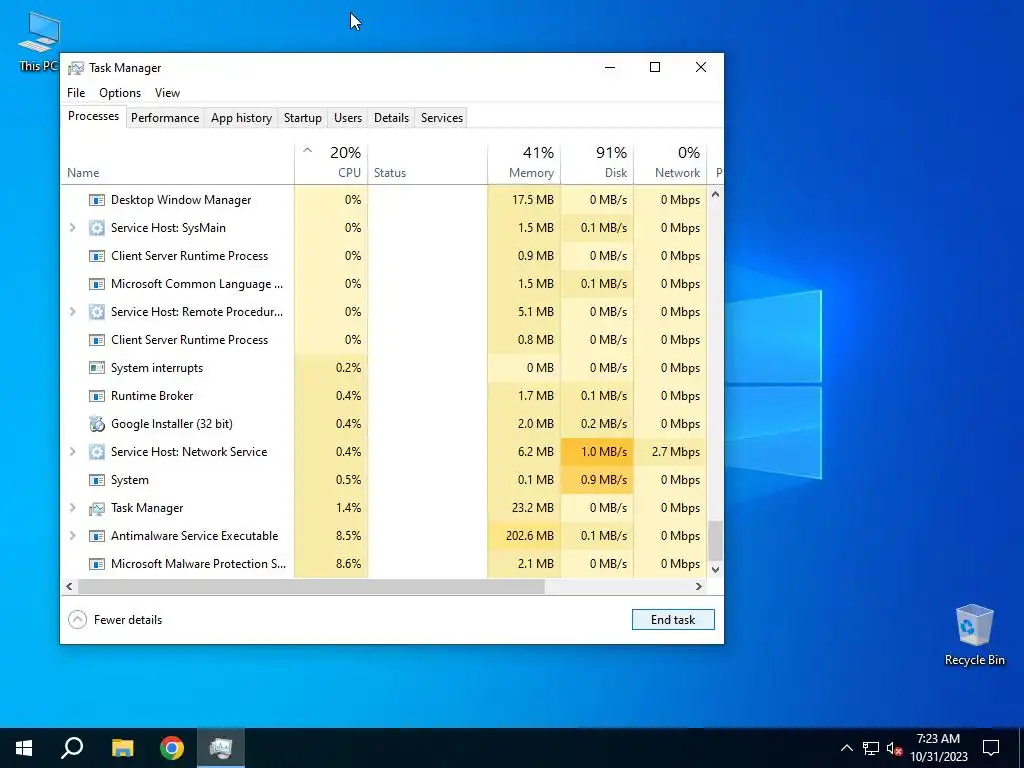
Task: Sort by the CPU column header
Action: coord(331,162)
